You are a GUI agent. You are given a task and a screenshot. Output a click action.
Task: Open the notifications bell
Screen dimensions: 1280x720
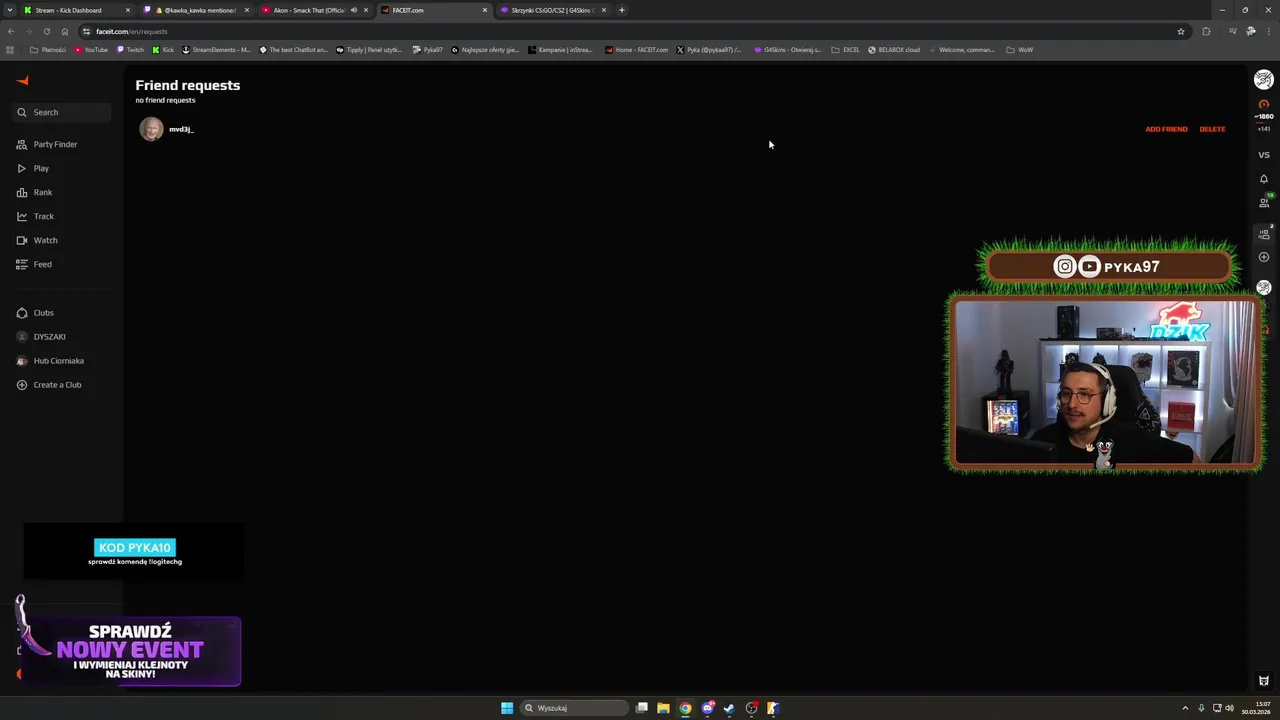[1264, 179]
